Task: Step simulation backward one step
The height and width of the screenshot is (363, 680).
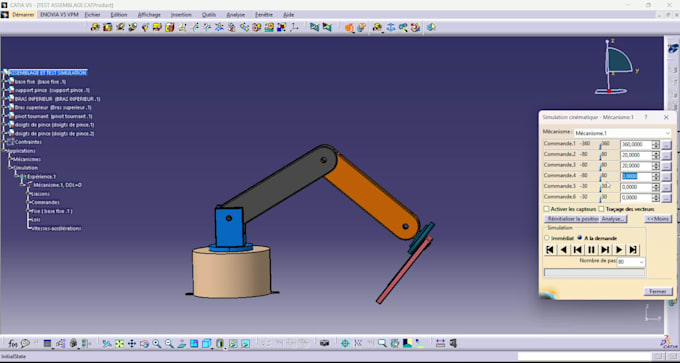Action: tap(577, 250)
